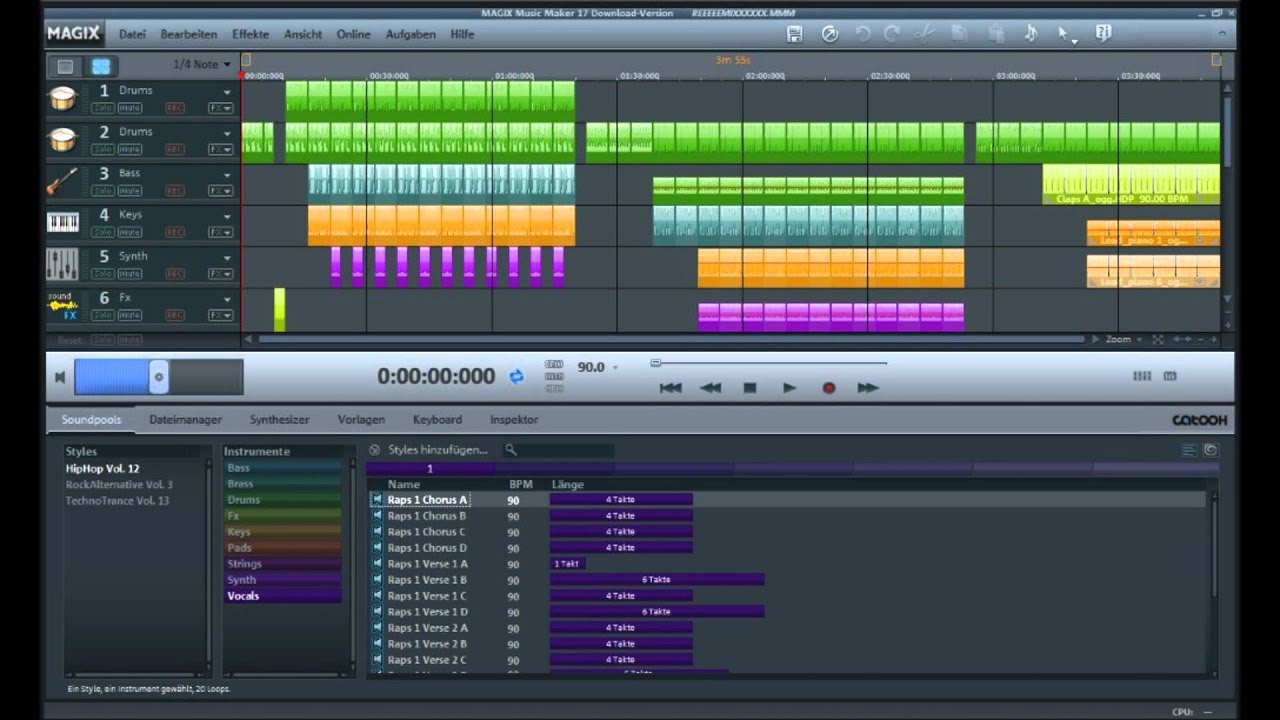The height and width of the screenshot is (720, 1280).
Task: Solo track 1 Drums
Action: pyautogui.click(x=103, y=107)
